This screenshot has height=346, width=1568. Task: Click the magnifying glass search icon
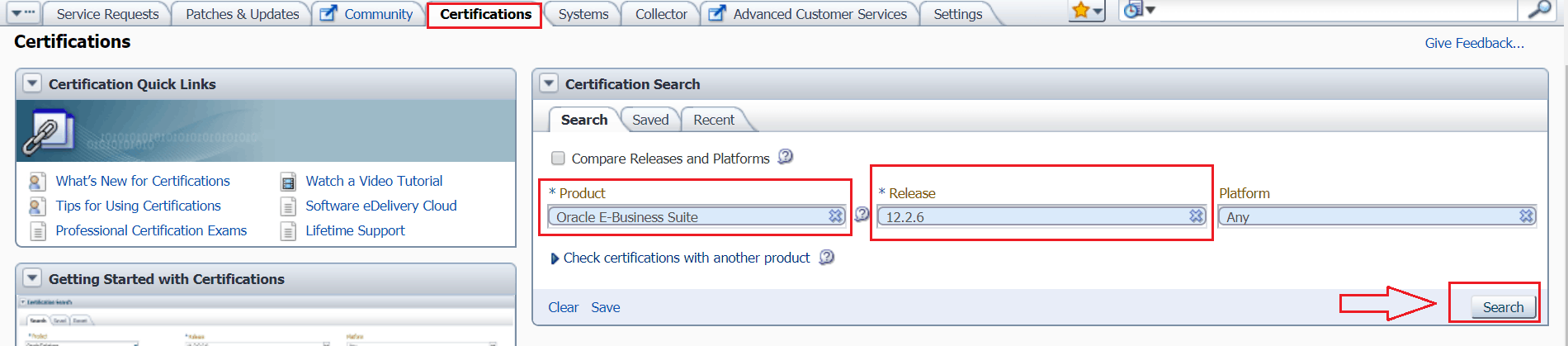[x=1539, y=10]
